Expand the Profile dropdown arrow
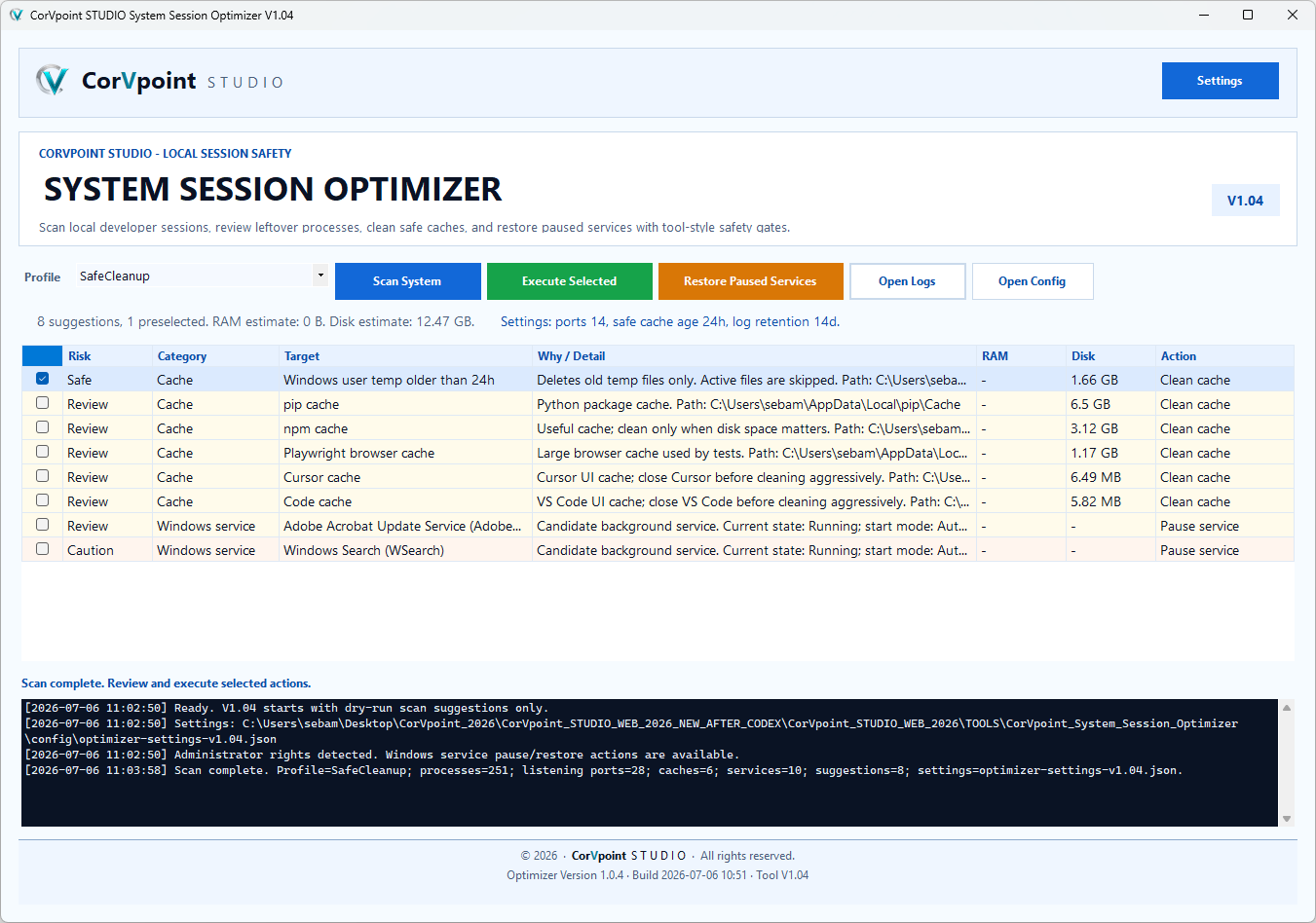1316x923 pixels. 320,276
